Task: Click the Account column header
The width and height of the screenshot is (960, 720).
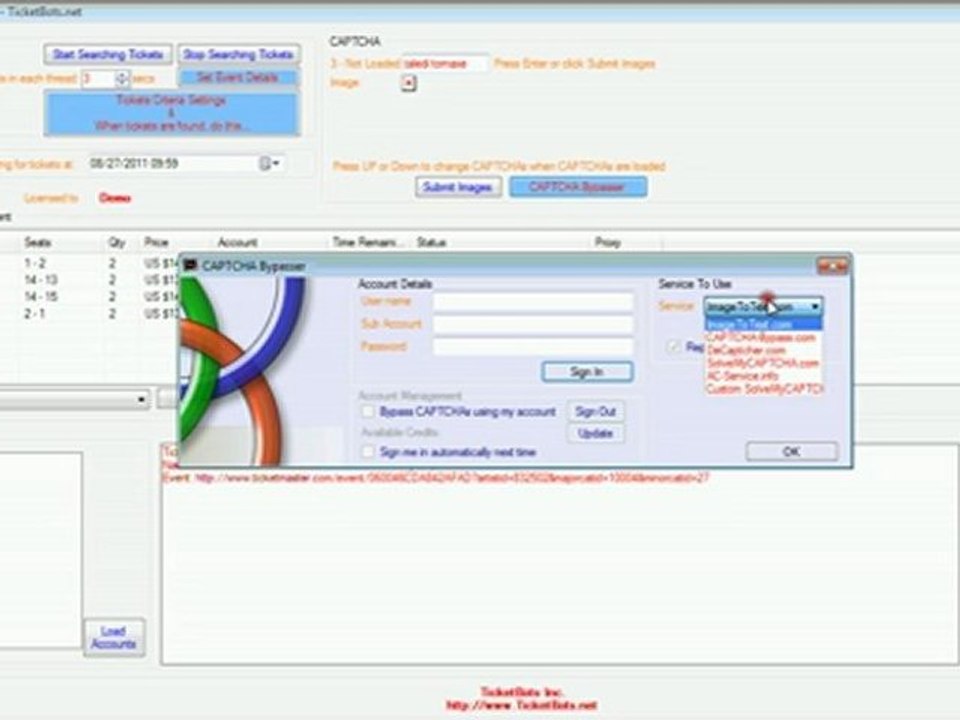Action: click(238, 242)
